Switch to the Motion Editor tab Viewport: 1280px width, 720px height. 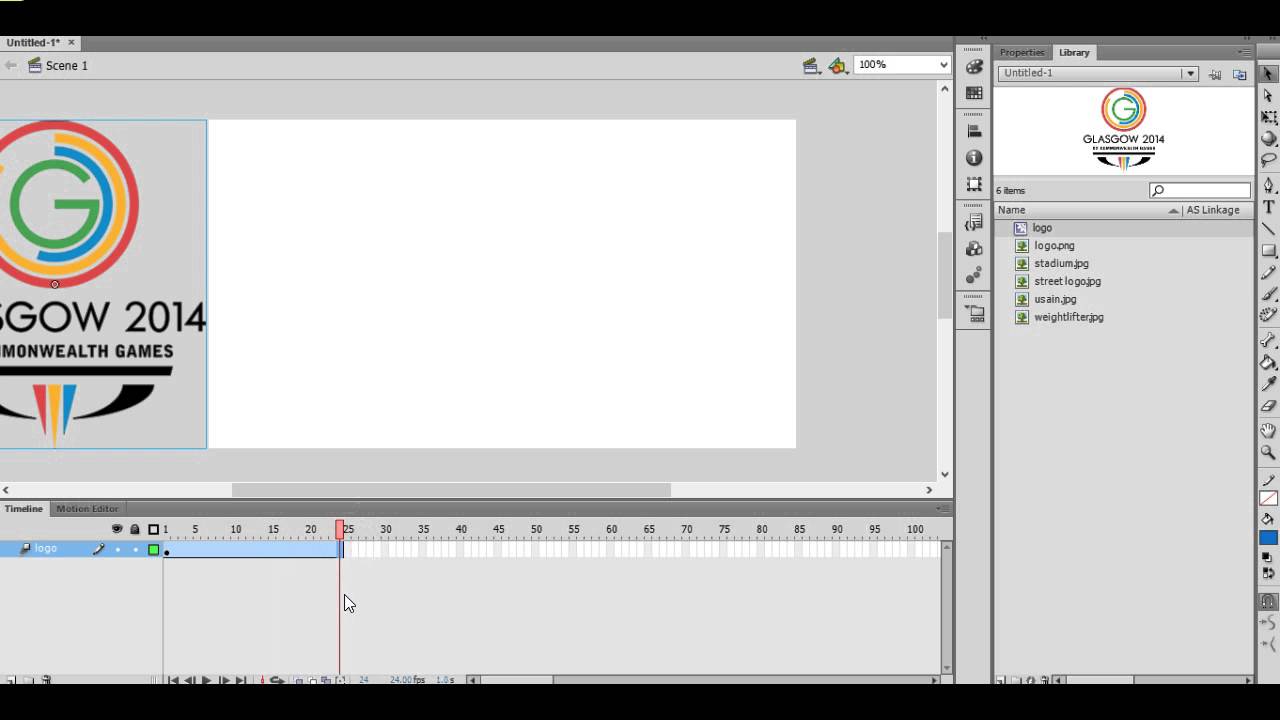[x=87, y=508]
